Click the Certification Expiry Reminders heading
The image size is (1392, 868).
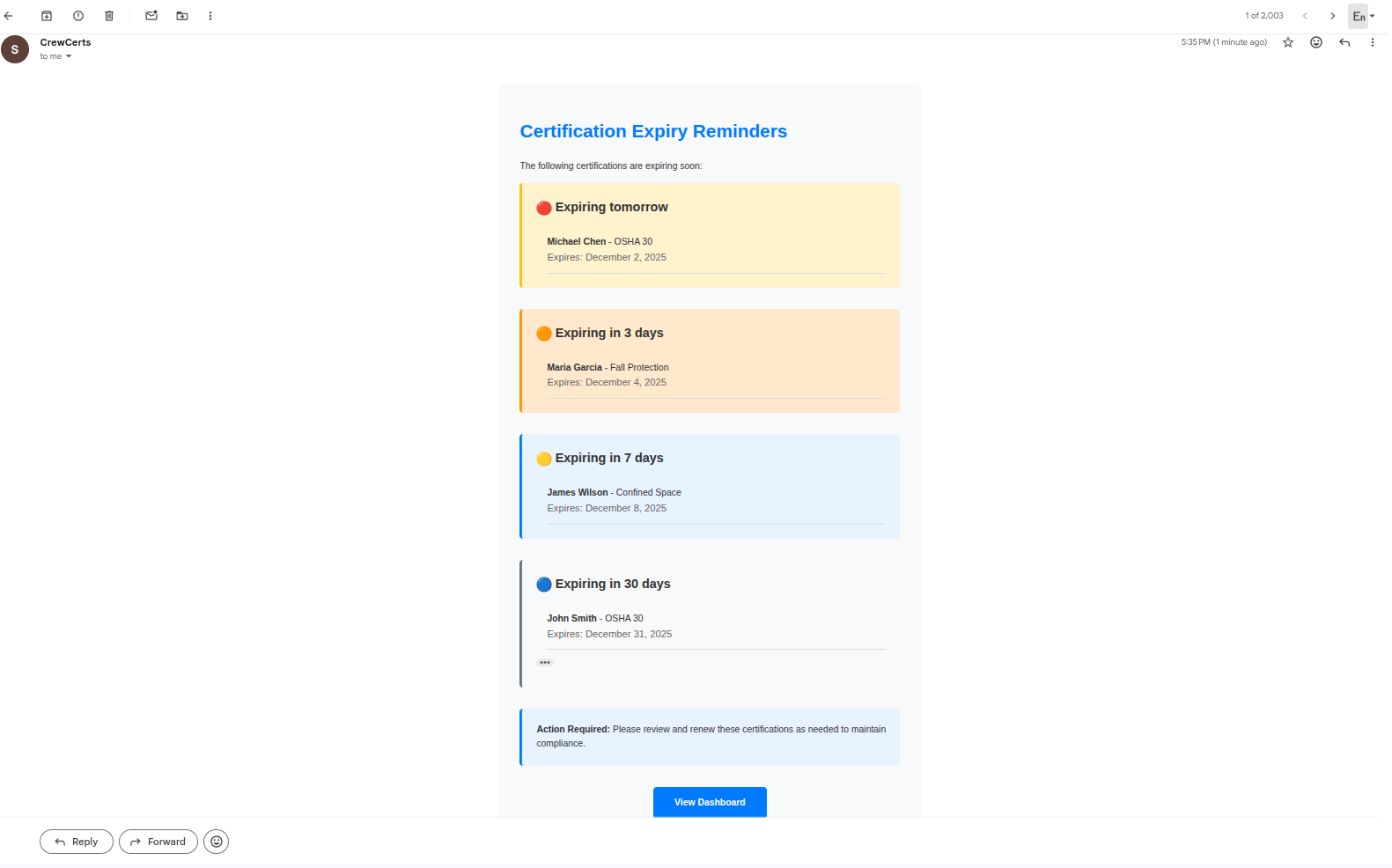(x=653, y=131)
